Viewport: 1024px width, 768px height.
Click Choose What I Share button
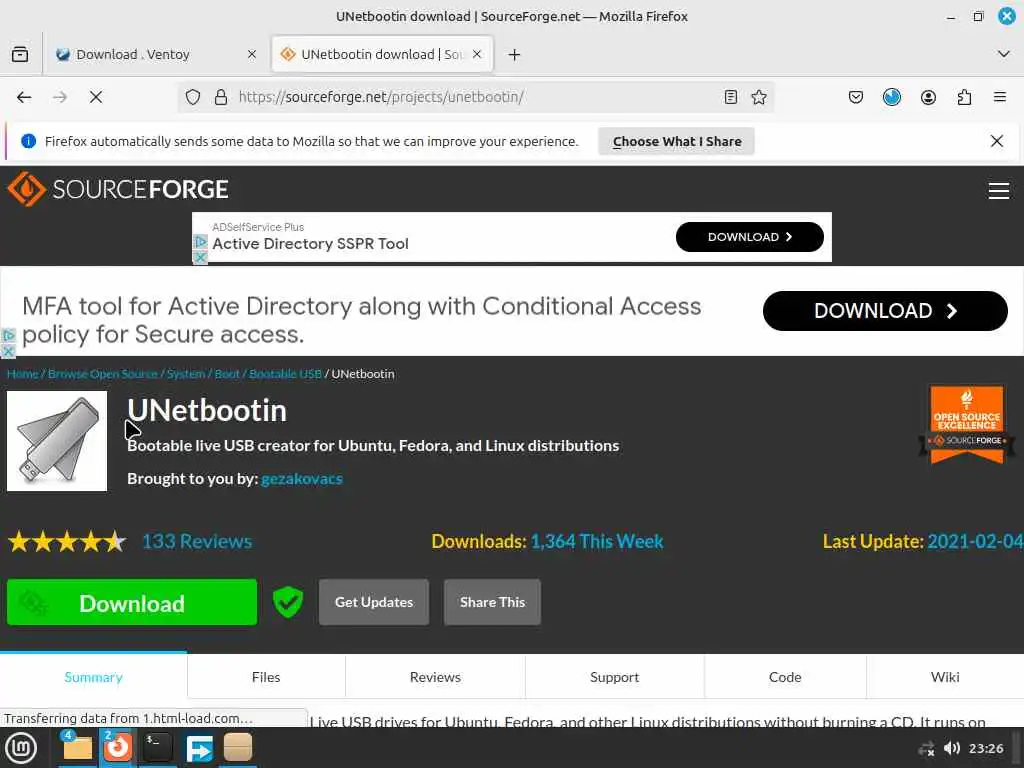[x=677, y=141]
